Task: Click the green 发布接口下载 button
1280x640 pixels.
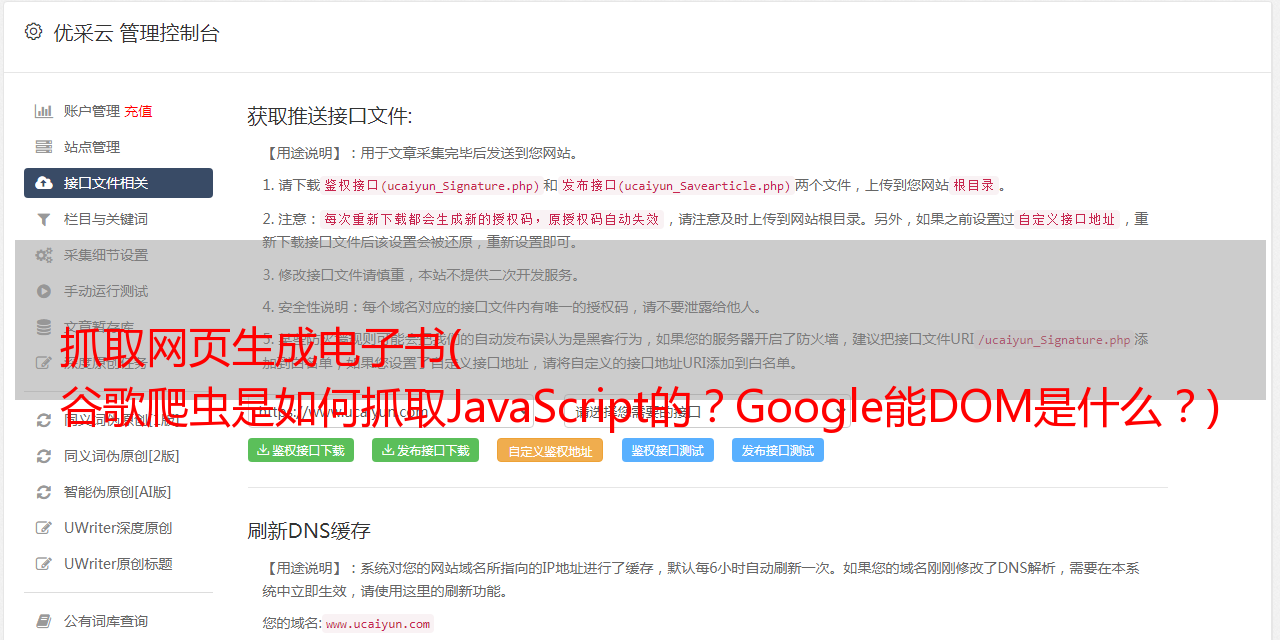Action: (x=425, y=450)
